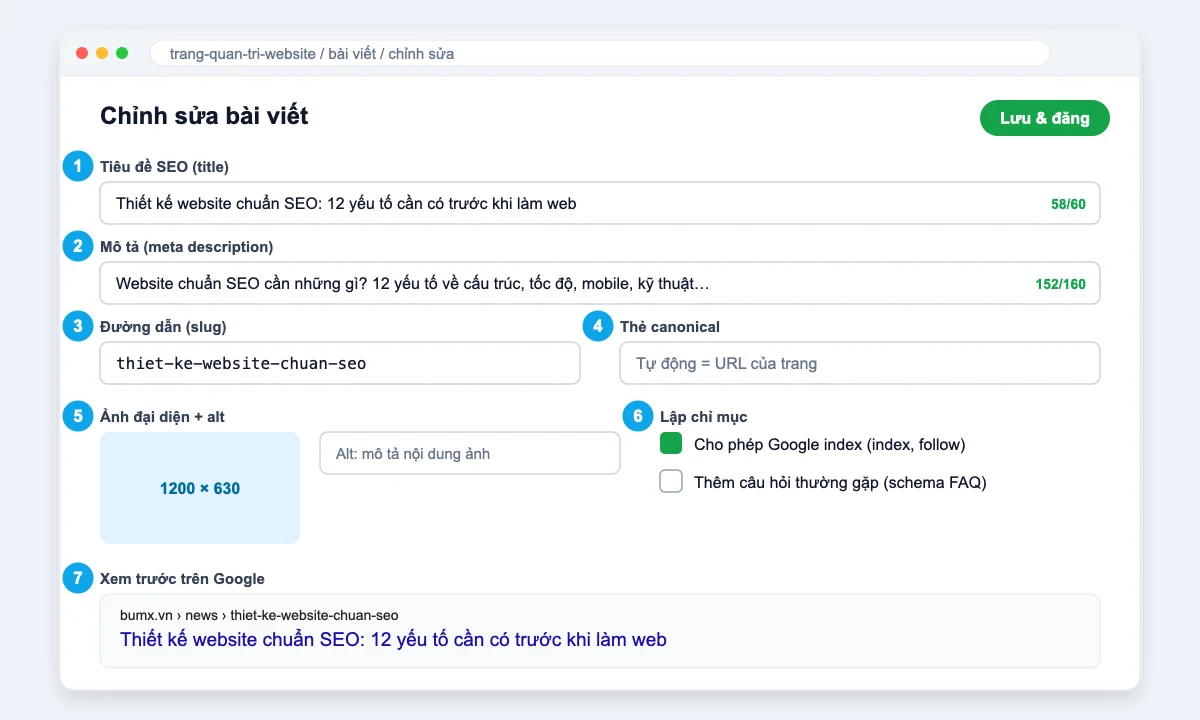Click the red close window button
Screen dimensions: 1200x720
click(x=82, y=53)
